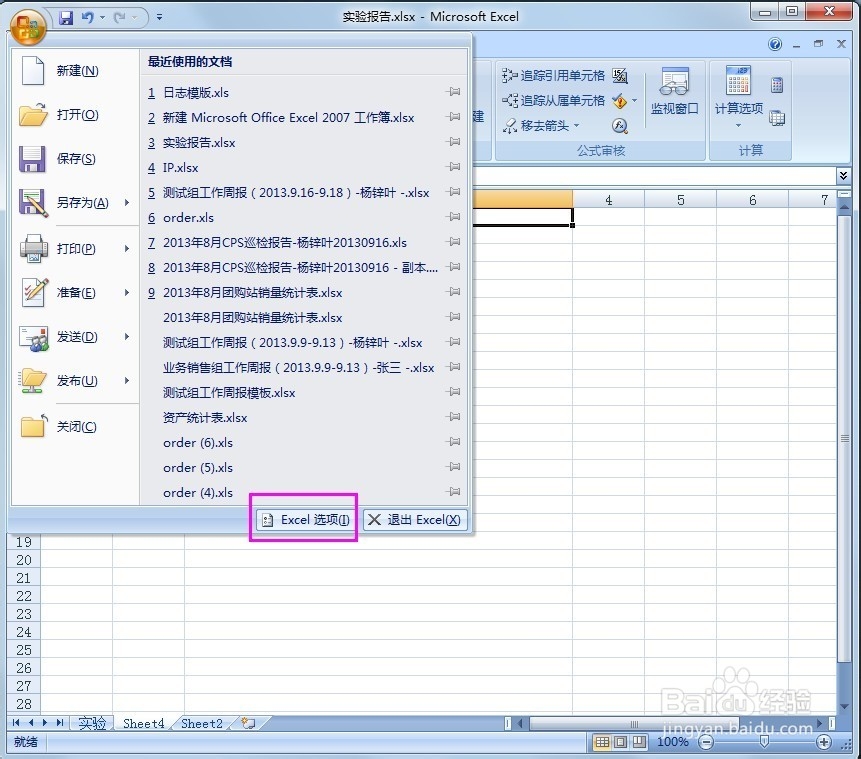Image resolution: width=861 pixels, height=759 pixels.
Task: Pin IP.xlsx to the recent list
Action: [x=453, y=166]
